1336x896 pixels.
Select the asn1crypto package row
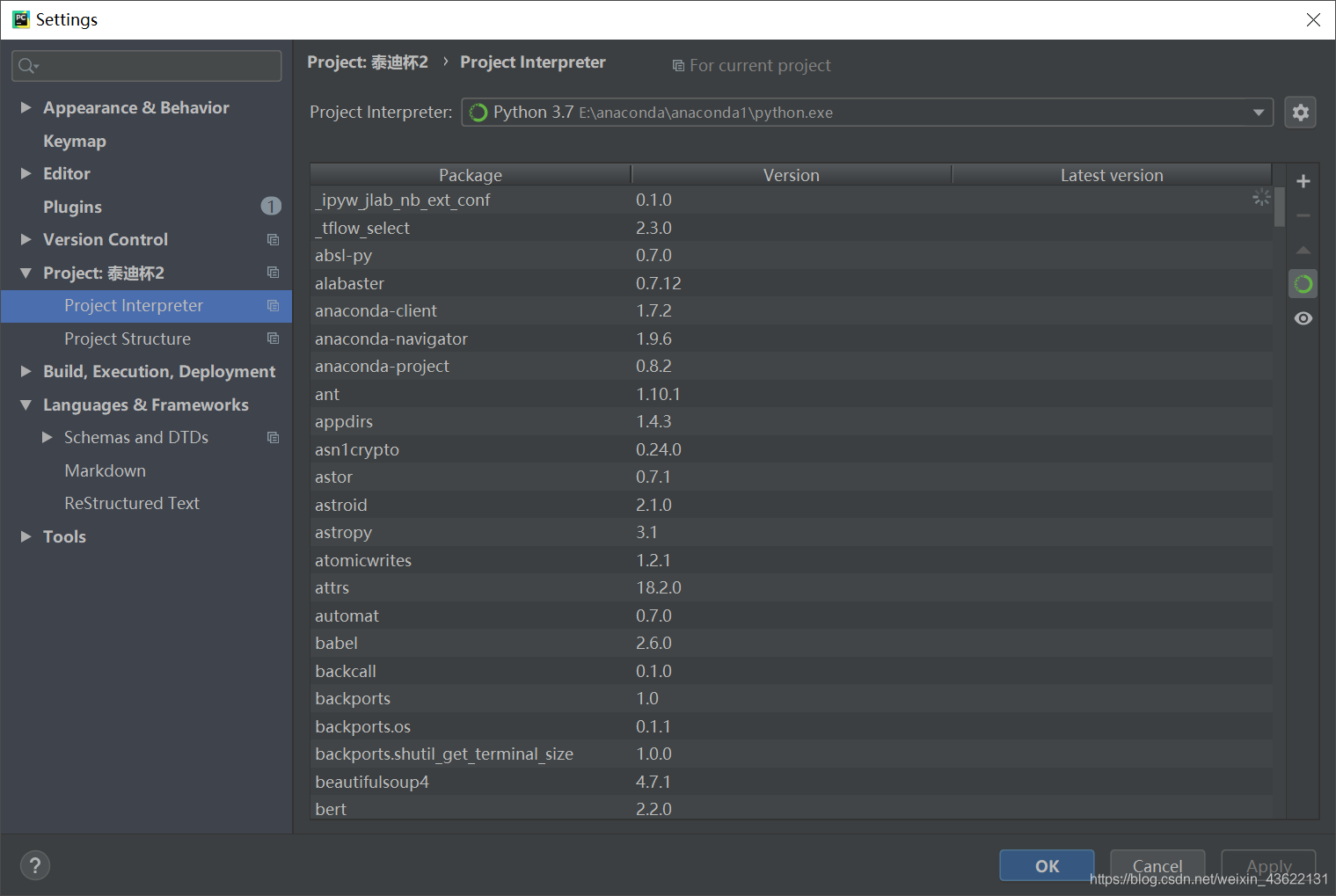pyautogui.click(x=792, y=449)
